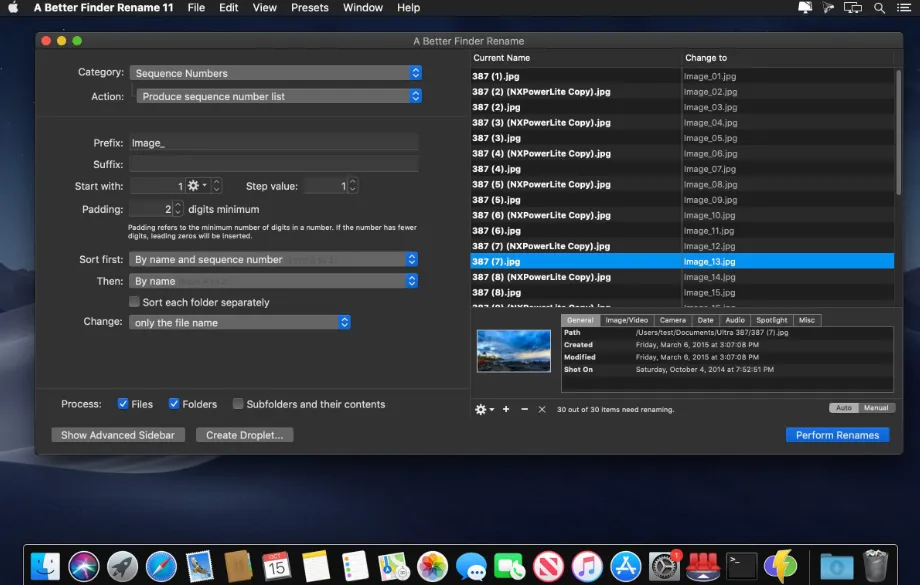920x585 pixels.
Task: Click the Suffix input field
Action: tap(273, 164)
